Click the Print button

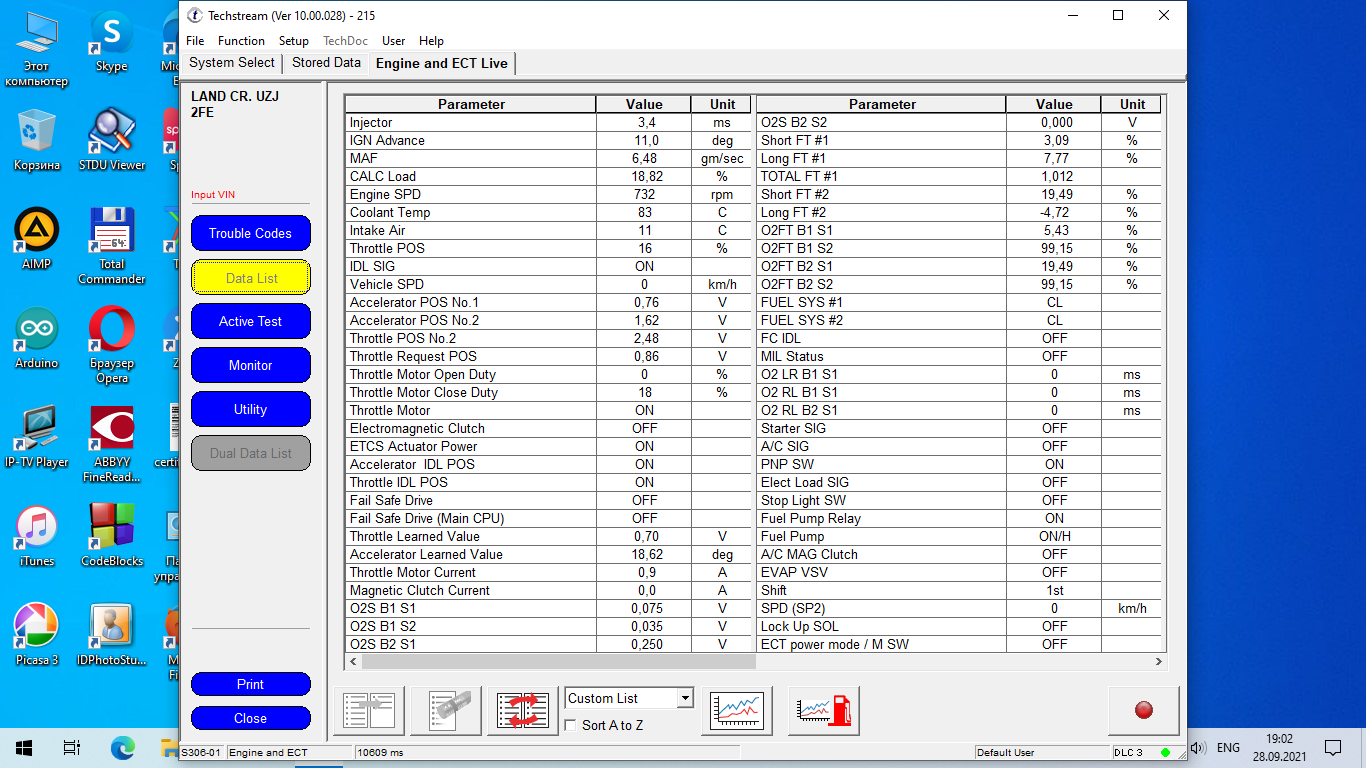[x=251, y=684]
